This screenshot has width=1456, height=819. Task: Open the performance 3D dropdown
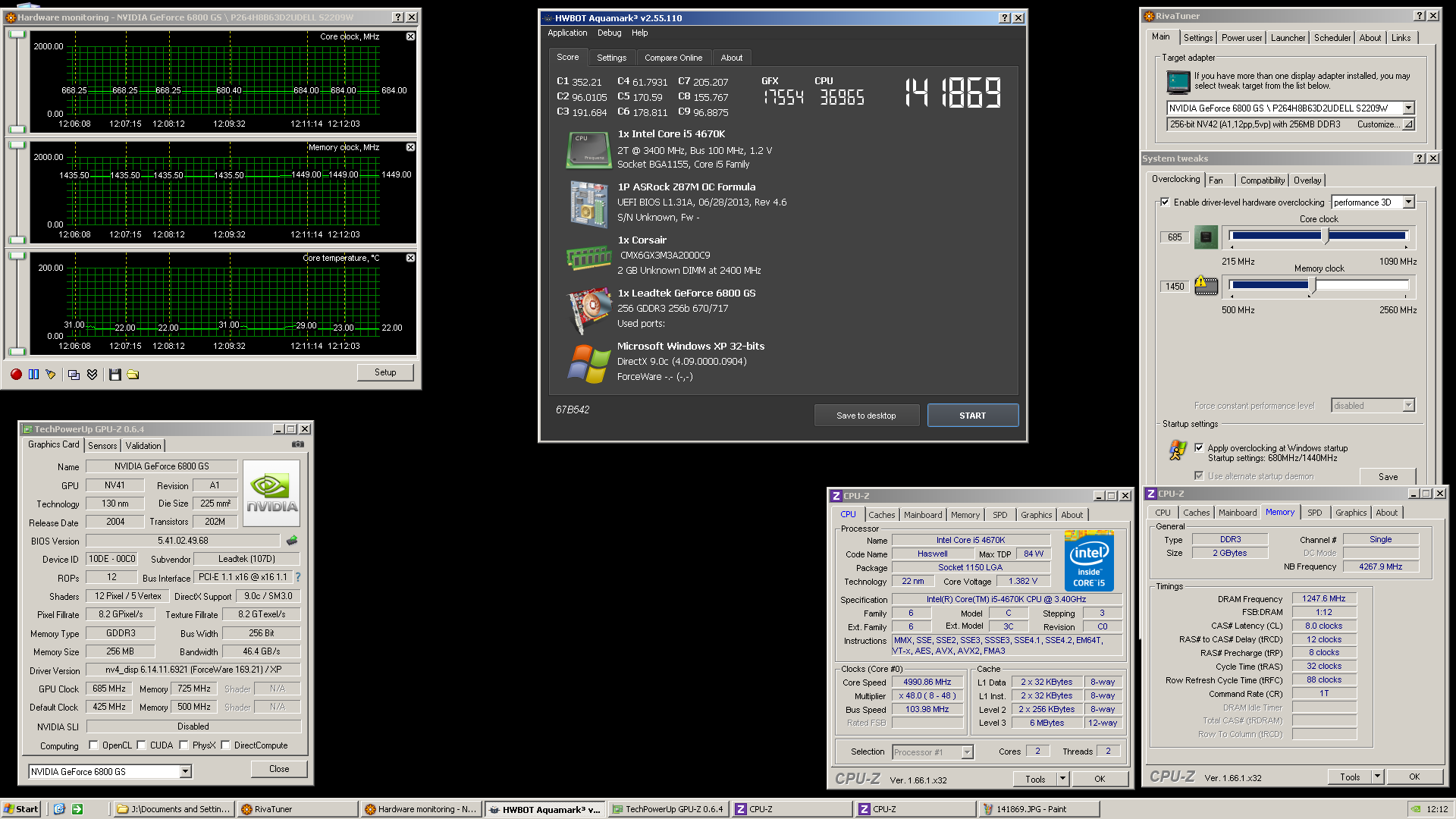coord(1408,202)
